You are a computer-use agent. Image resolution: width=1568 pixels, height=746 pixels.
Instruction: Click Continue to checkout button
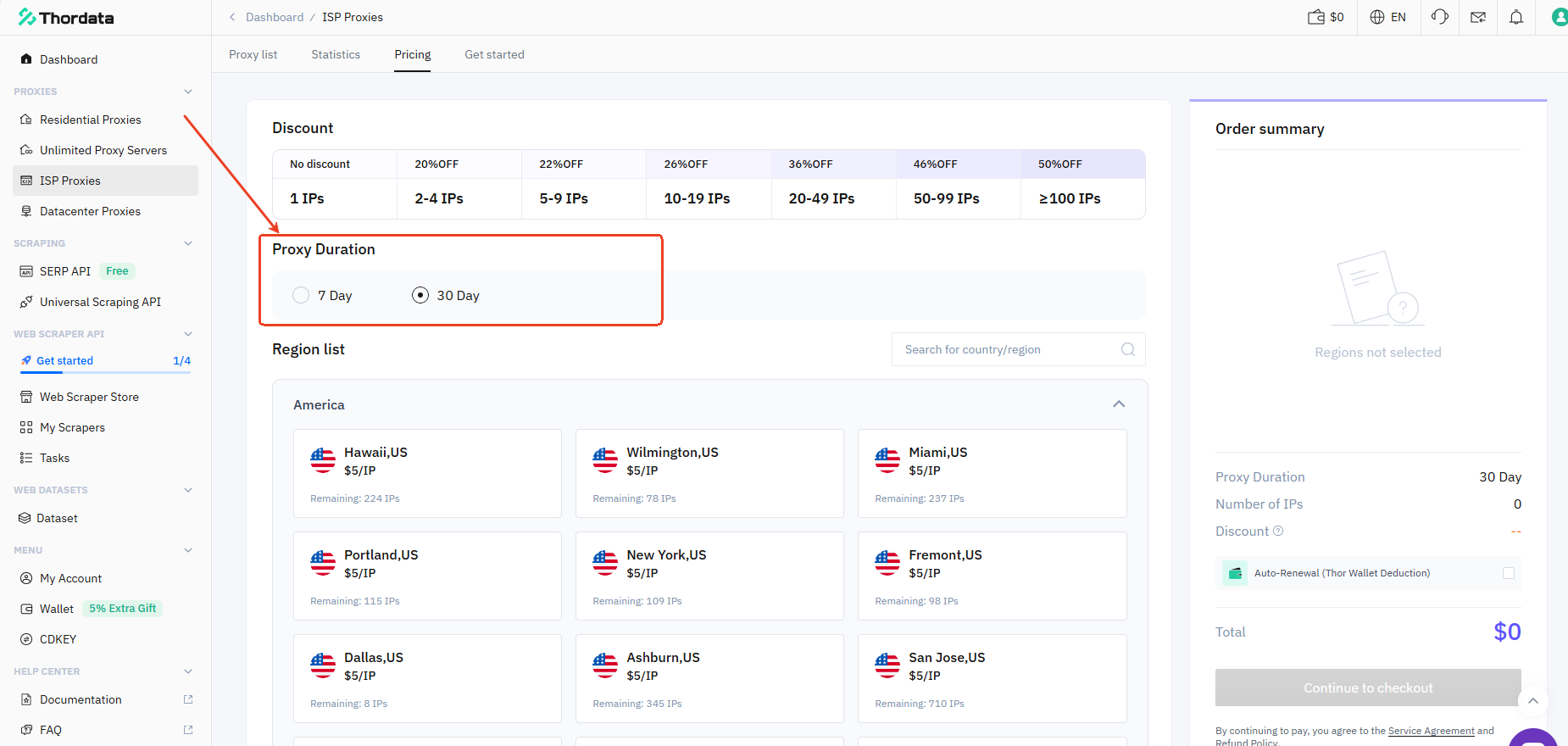(x=1368, y=688)
